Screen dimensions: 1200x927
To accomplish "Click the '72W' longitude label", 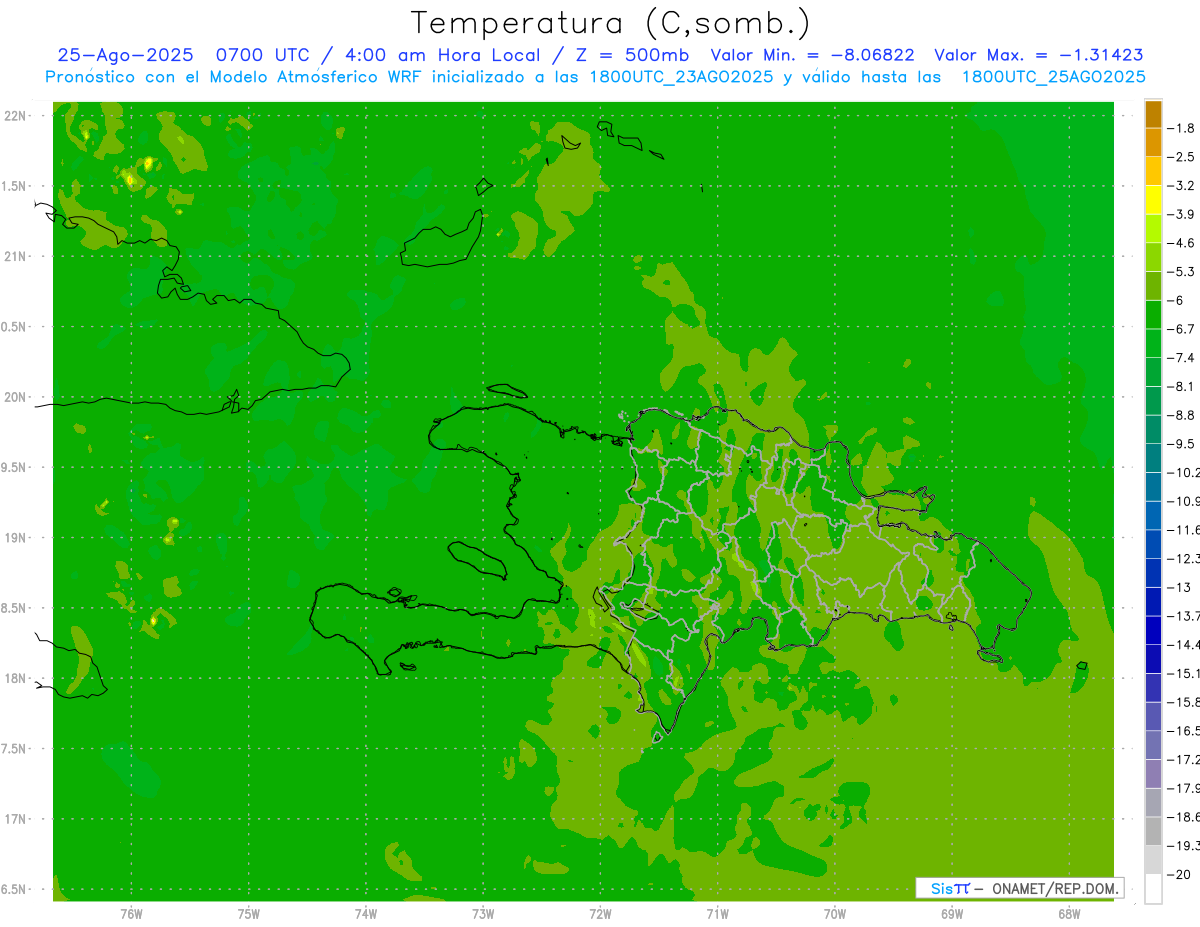I will (600, 914).
